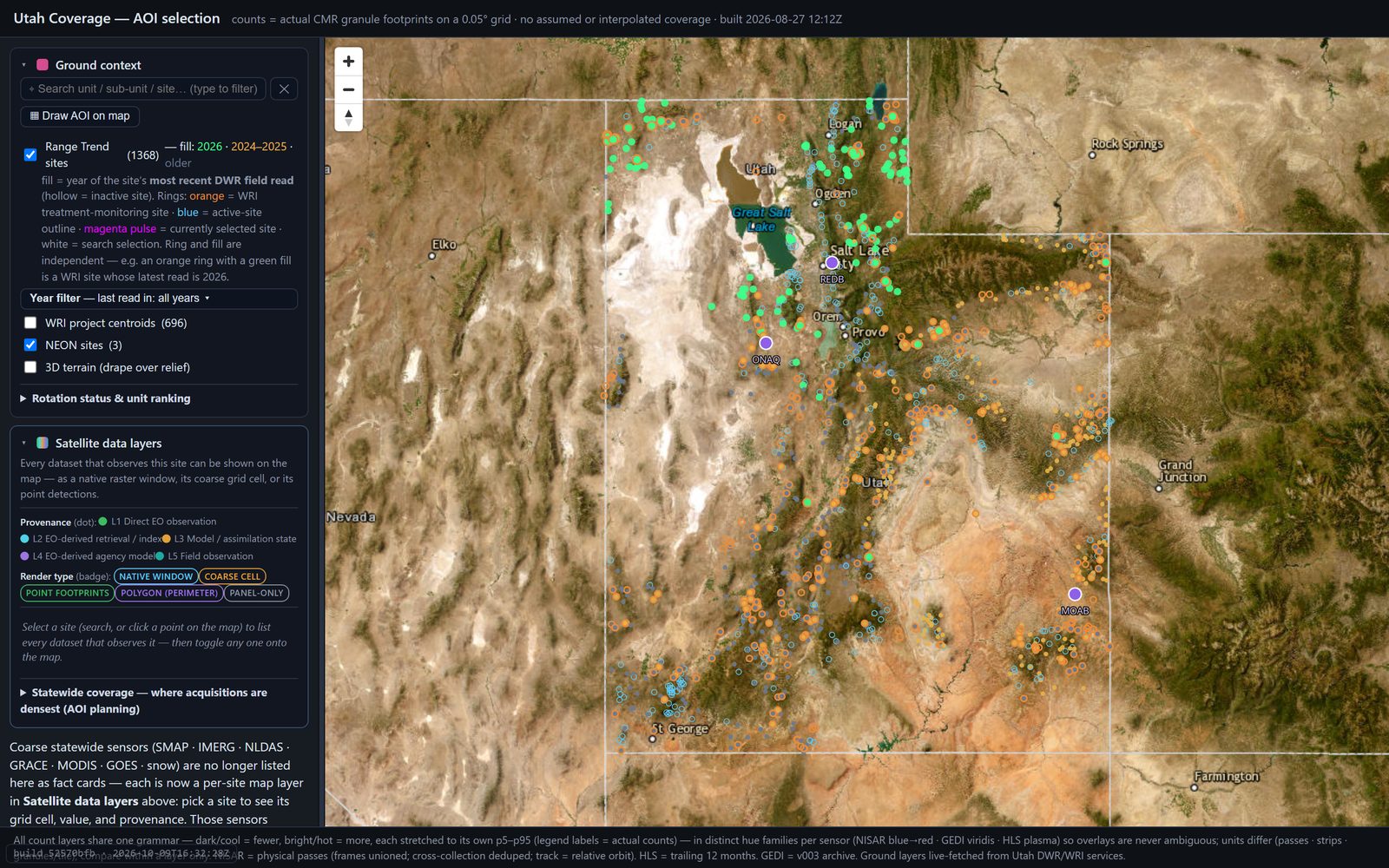Focus the search unit / sub-unit / site field
The width and height of the screenshot is (1389, 868).
point(143,89)
